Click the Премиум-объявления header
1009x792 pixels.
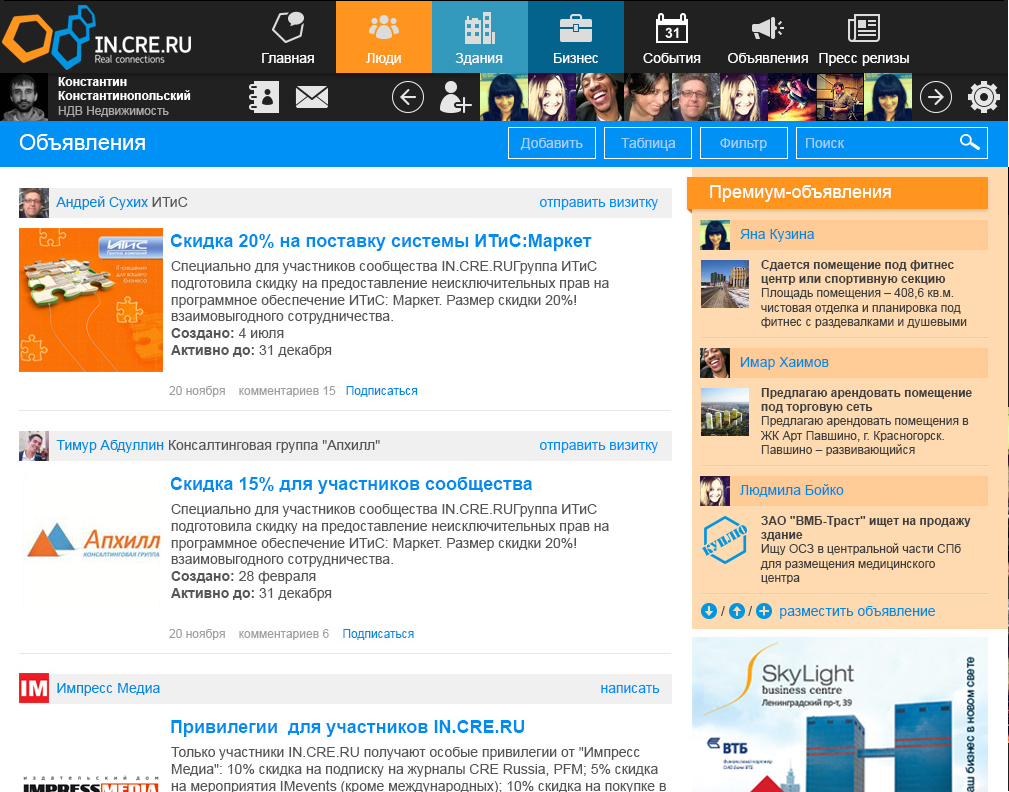(x=837, y=192)
